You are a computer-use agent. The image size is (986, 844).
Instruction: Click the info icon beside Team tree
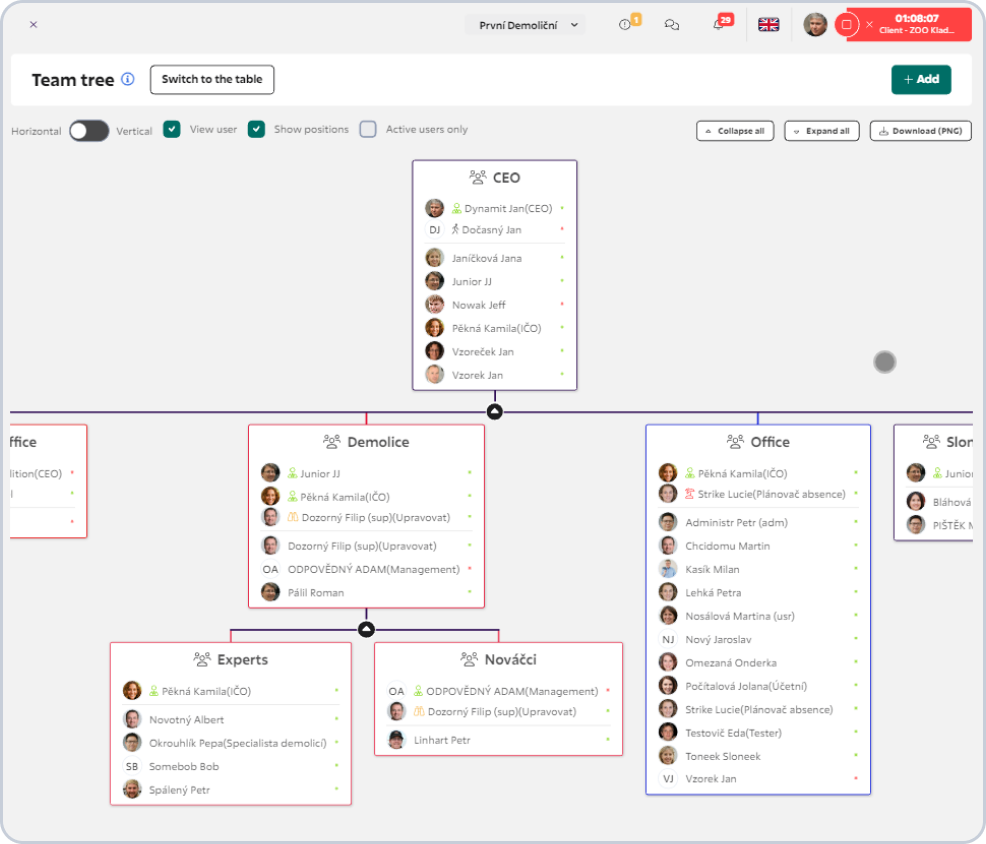click(128, 80)
